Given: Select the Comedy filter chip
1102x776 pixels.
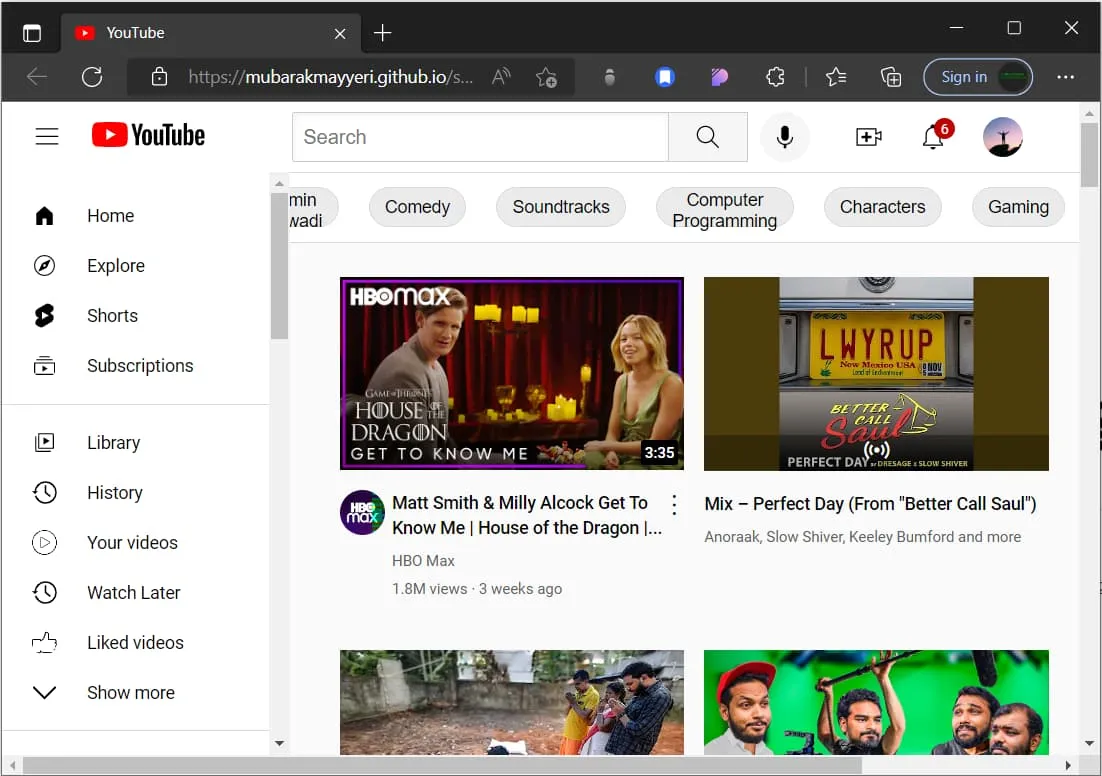Looking at the screenshot, I should [x=417, y=207].
